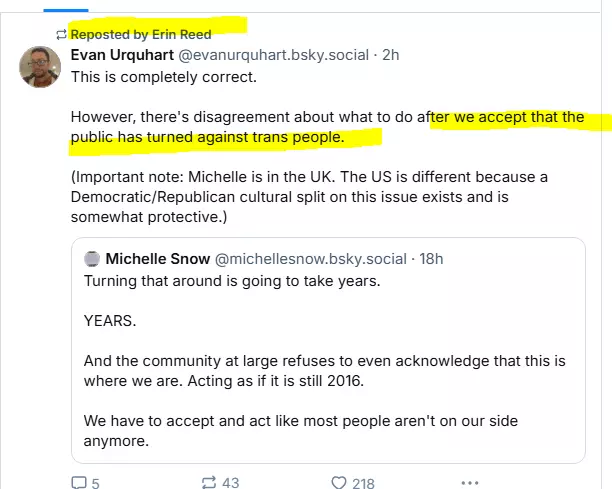Click the 18h timestamp on quoted post

point(431,258)
